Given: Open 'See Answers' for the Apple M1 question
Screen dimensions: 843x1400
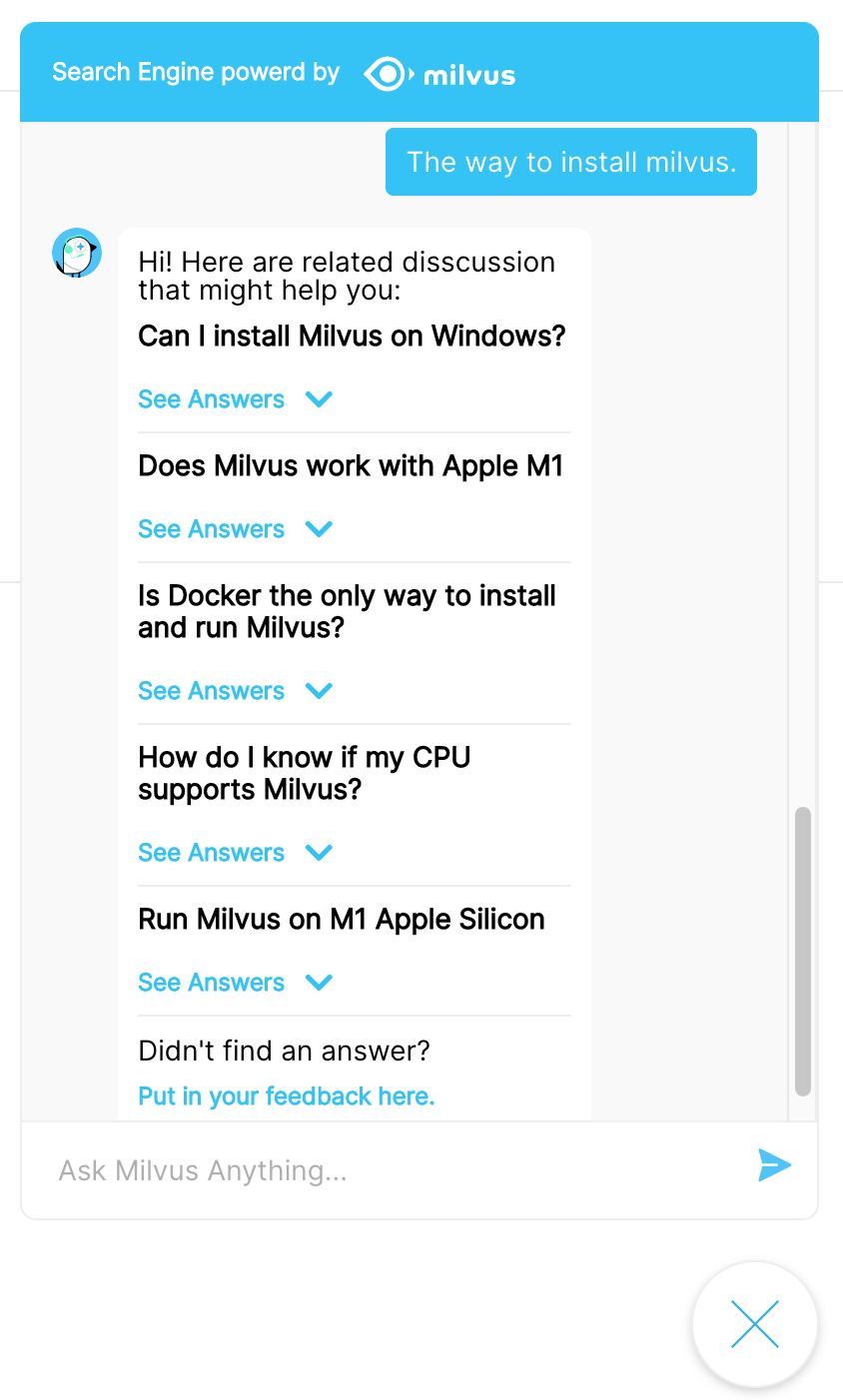Looking at the screenshot, I should 211,529.
